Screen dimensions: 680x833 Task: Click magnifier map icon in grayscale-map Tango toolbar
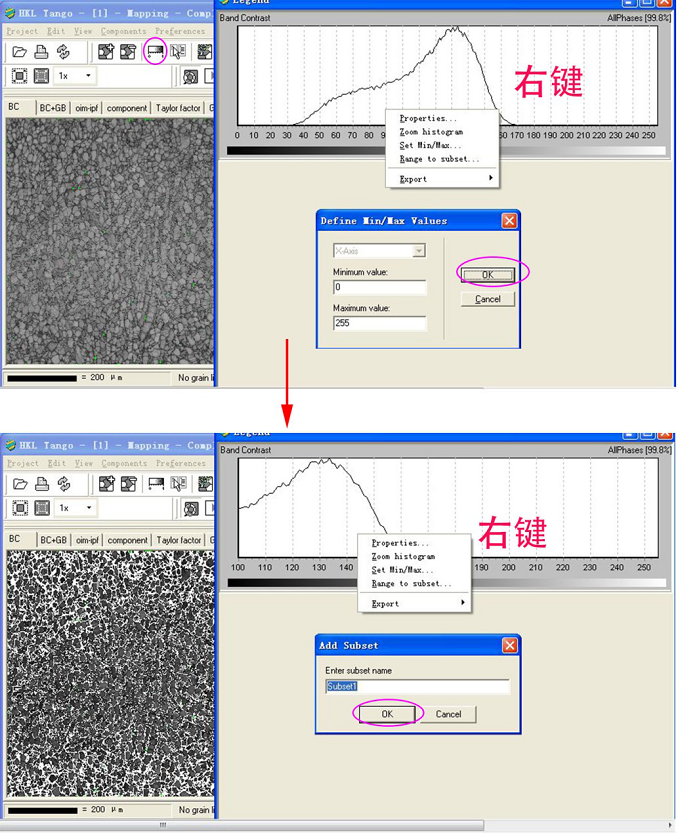(190, 76)
